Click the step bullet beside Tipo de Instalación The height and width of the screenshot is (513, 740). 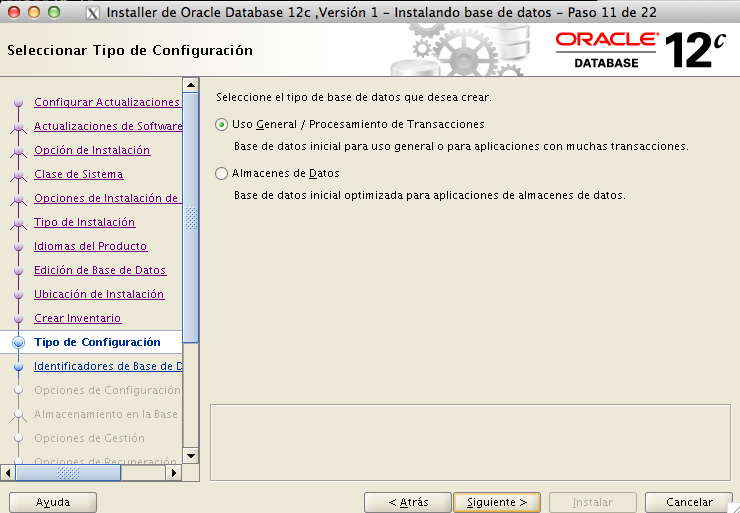18,222
